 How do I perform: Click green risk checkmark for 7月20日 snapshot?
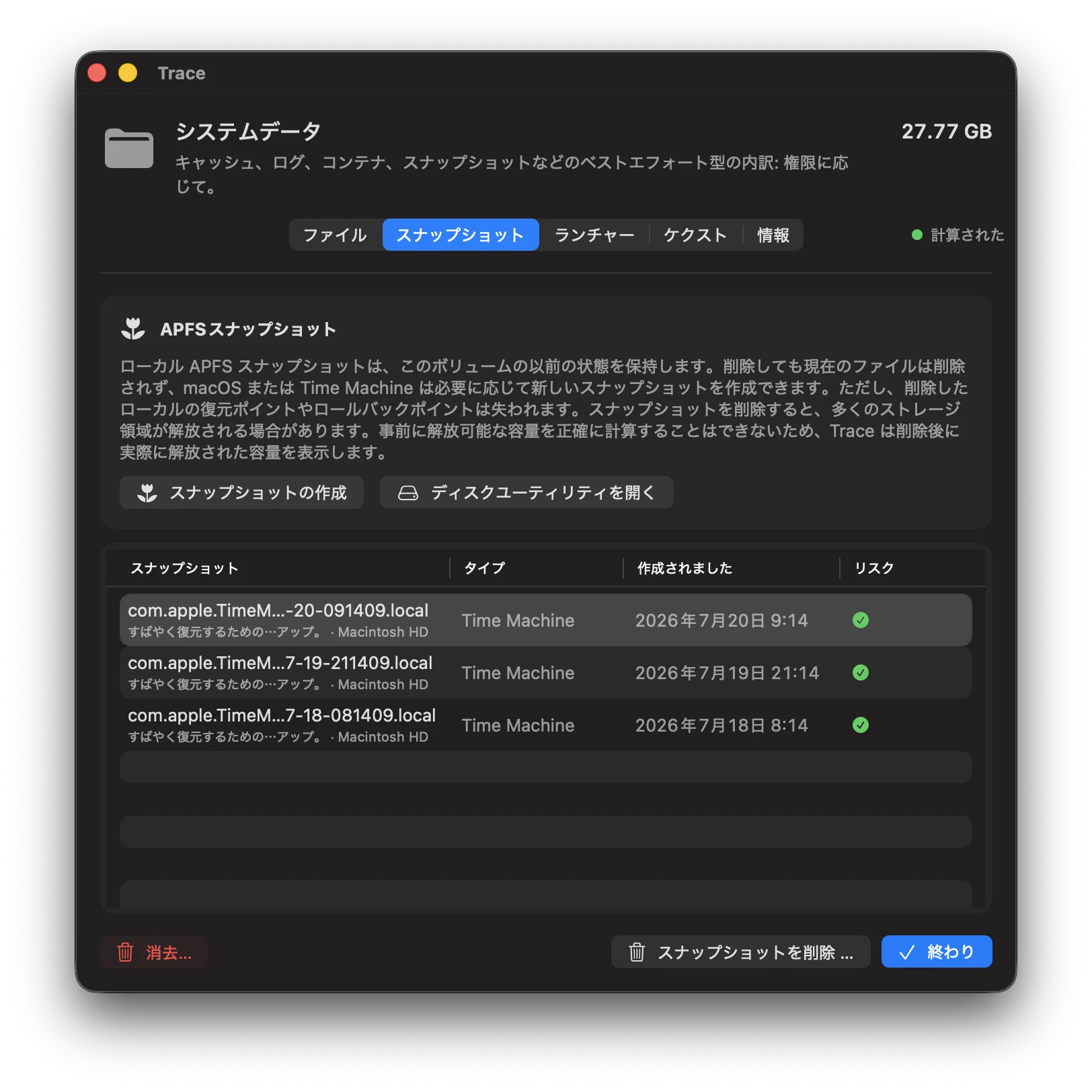click(861, 620)
